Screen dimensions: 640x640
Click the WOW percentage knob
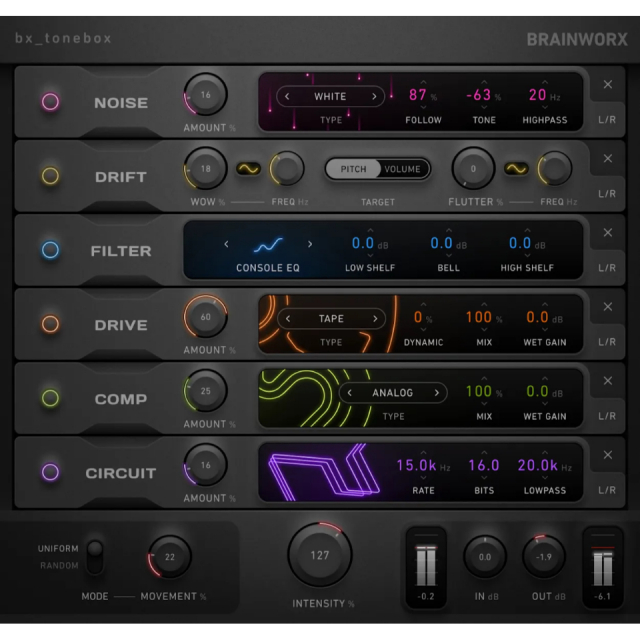pyautogui.click(x=205, y=169)
